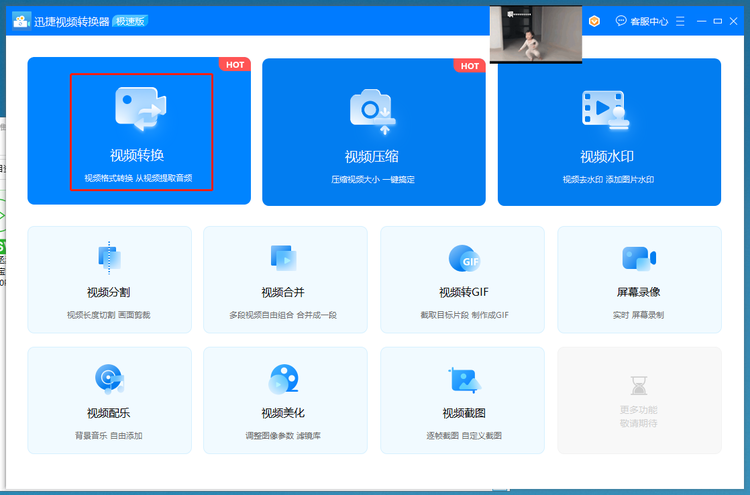This screenshot has height=495, width=750.
Task: Click the 视频转GIF label
Action: coord(464,292)
